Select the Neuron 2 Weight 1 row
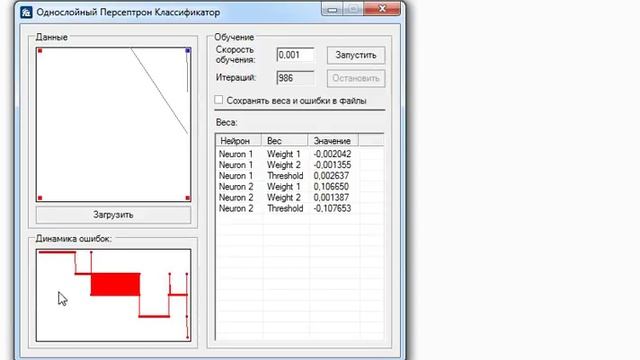 pos(300,187)
